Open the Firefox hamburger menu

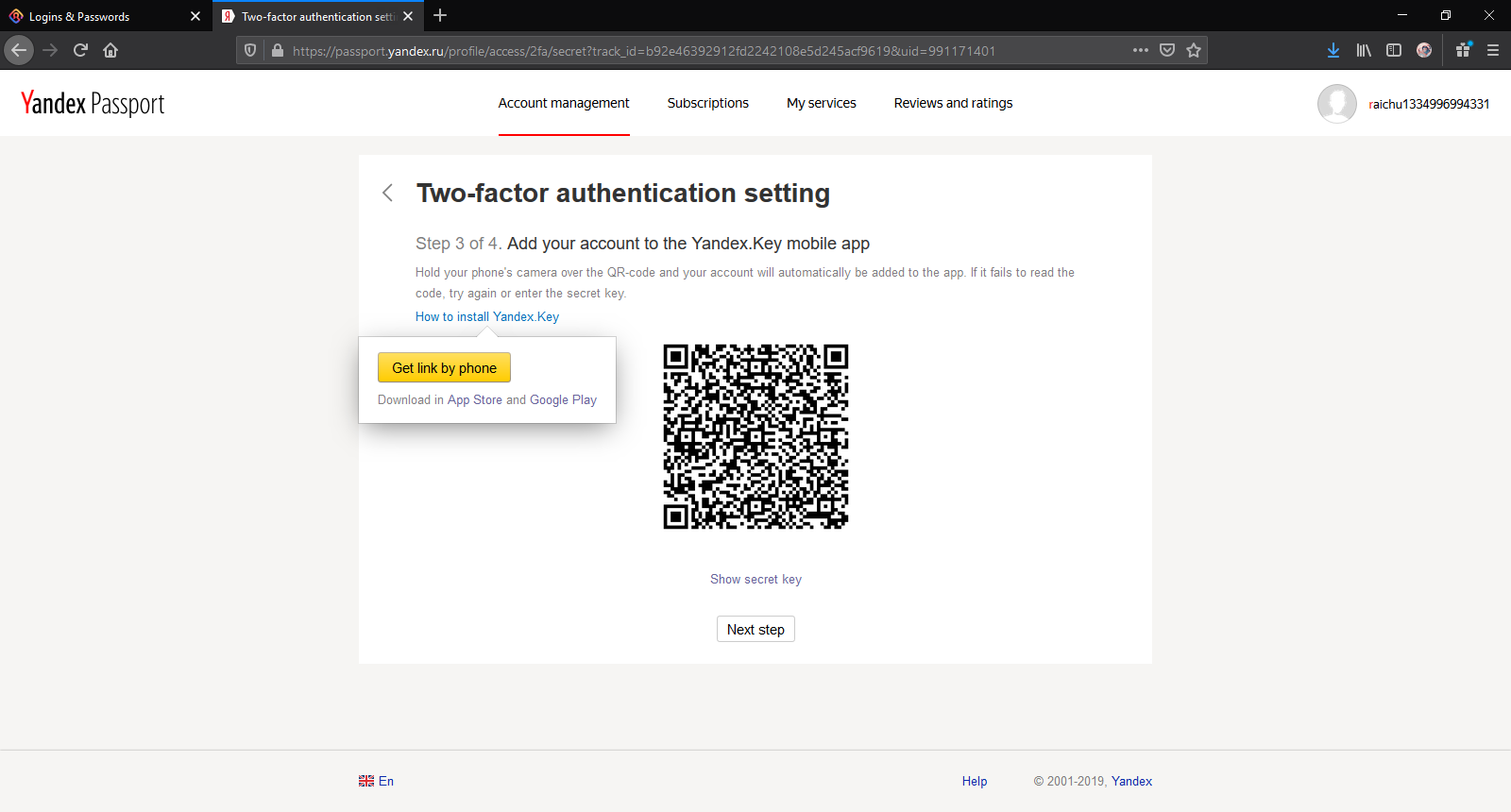1493,50
